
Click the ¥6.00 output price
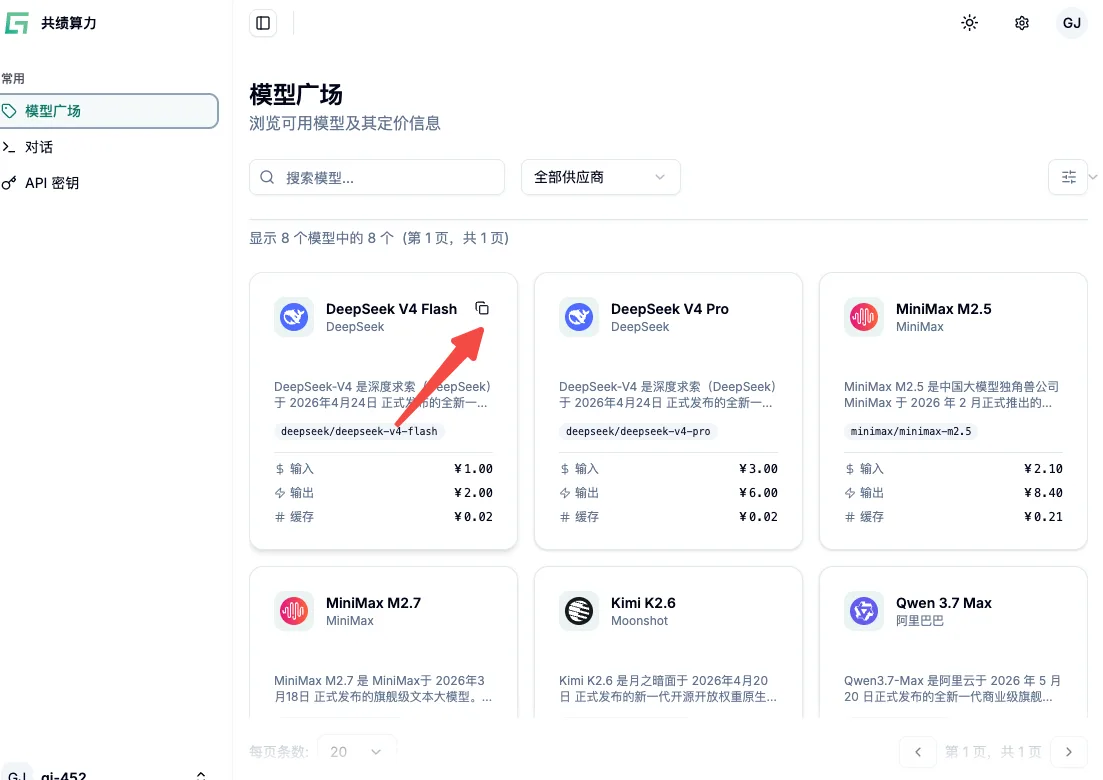coord(758,492)
